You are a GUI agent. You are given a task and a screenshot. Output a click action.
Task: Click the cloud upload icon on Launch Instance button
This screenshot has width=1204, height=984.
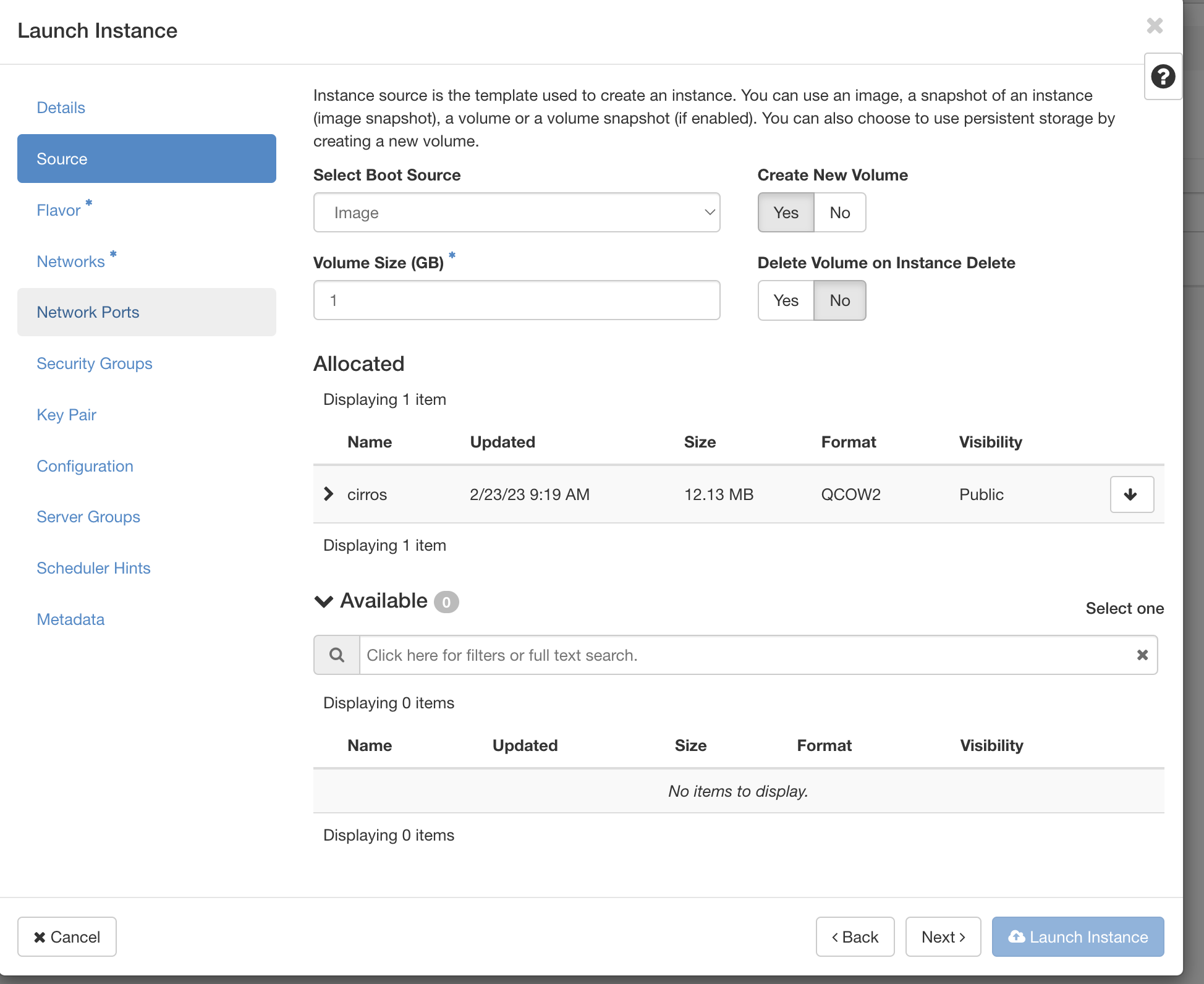(1017, 936)
